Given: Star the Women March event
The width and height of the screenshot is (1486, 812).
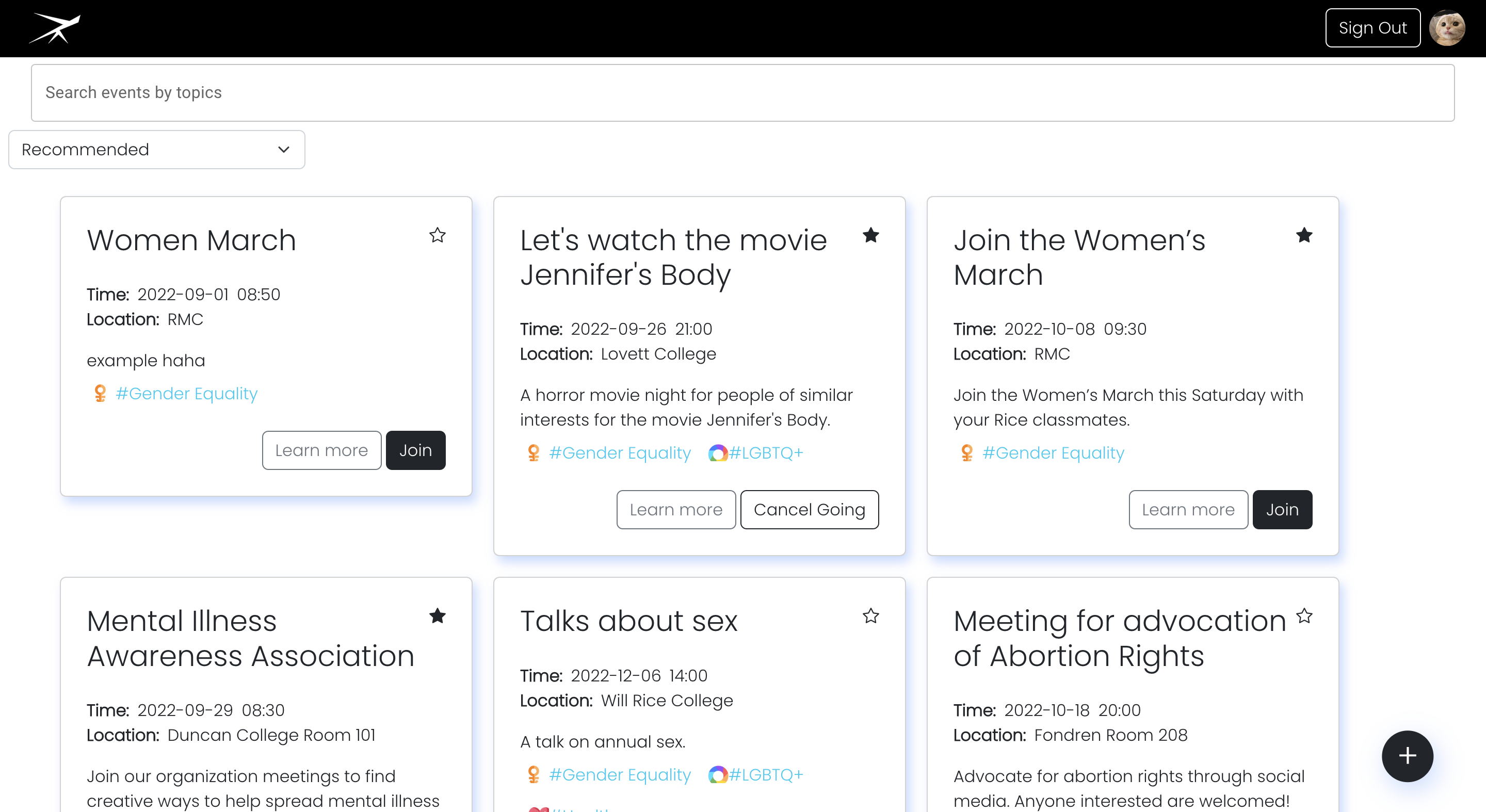Looking at the screenshot, I should pos(437,235).
